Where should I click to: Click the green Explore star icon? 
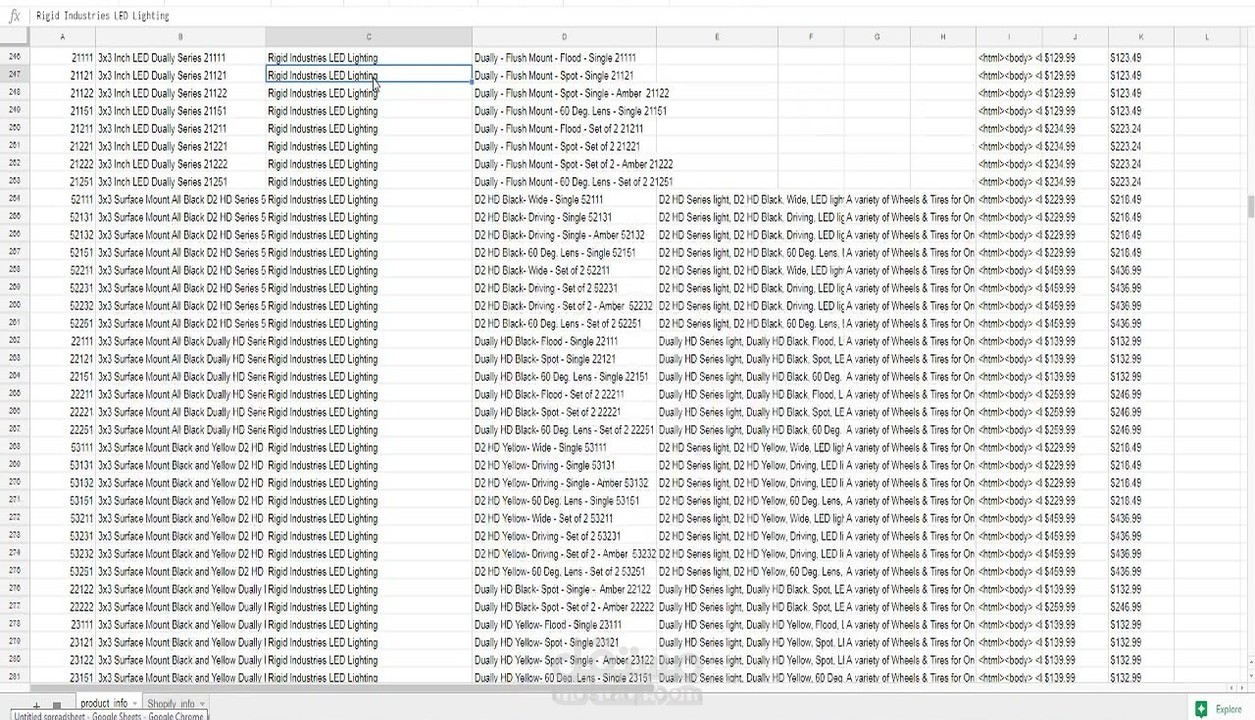coord(1202,709)
